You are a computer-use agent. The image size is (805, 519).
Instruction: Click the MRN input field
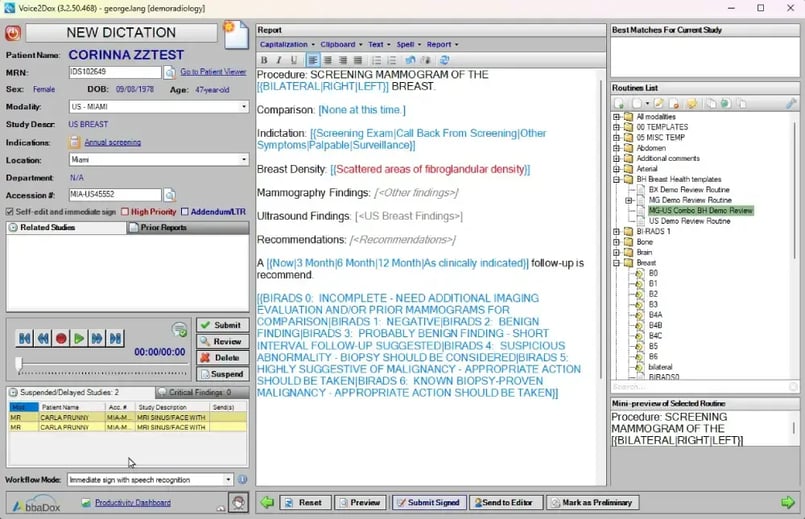coord(115,72)
